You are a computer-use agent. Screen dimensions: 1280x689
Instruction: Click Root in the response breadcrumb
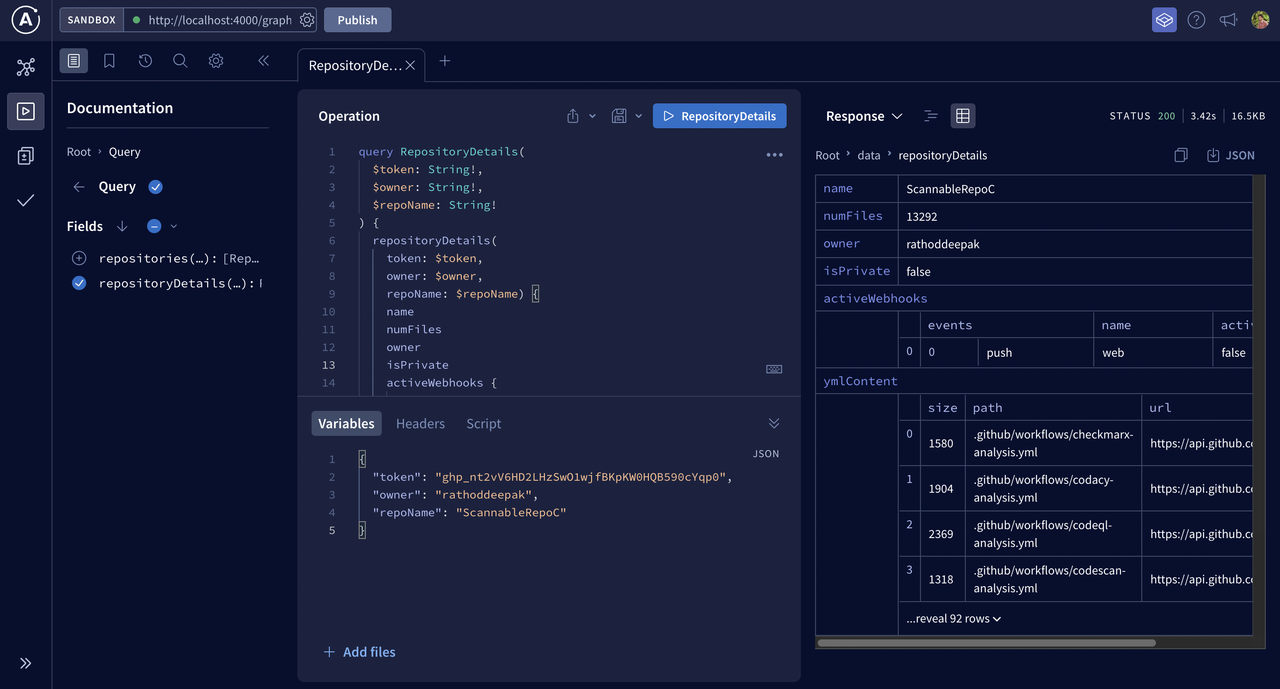point(828,155)
